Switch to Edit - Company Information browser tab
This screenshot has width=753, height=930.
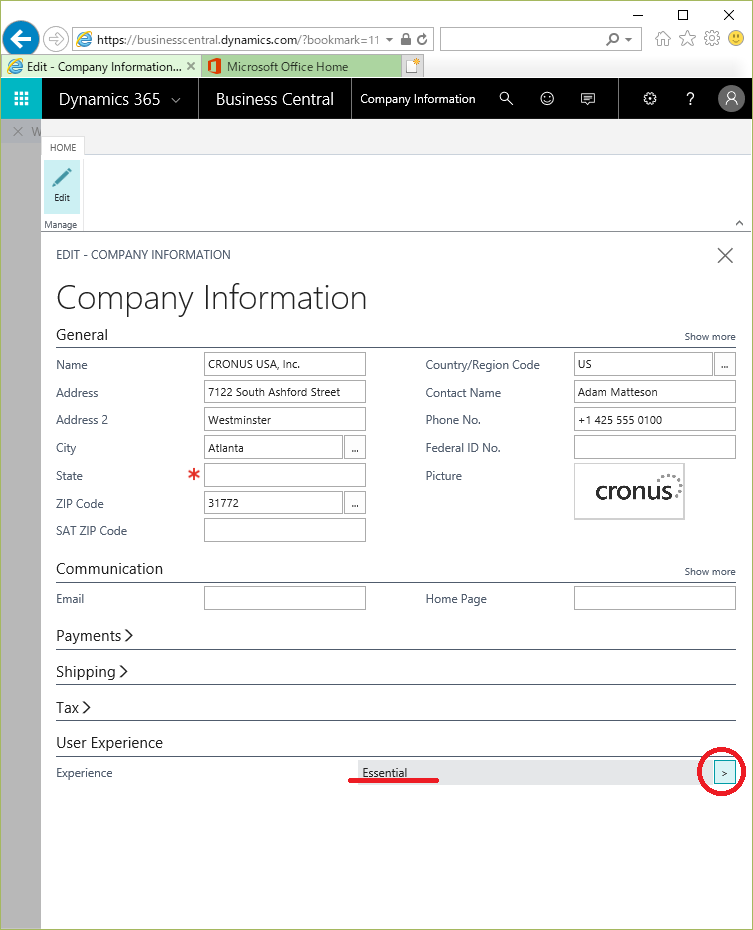click(x=101, y=66)
